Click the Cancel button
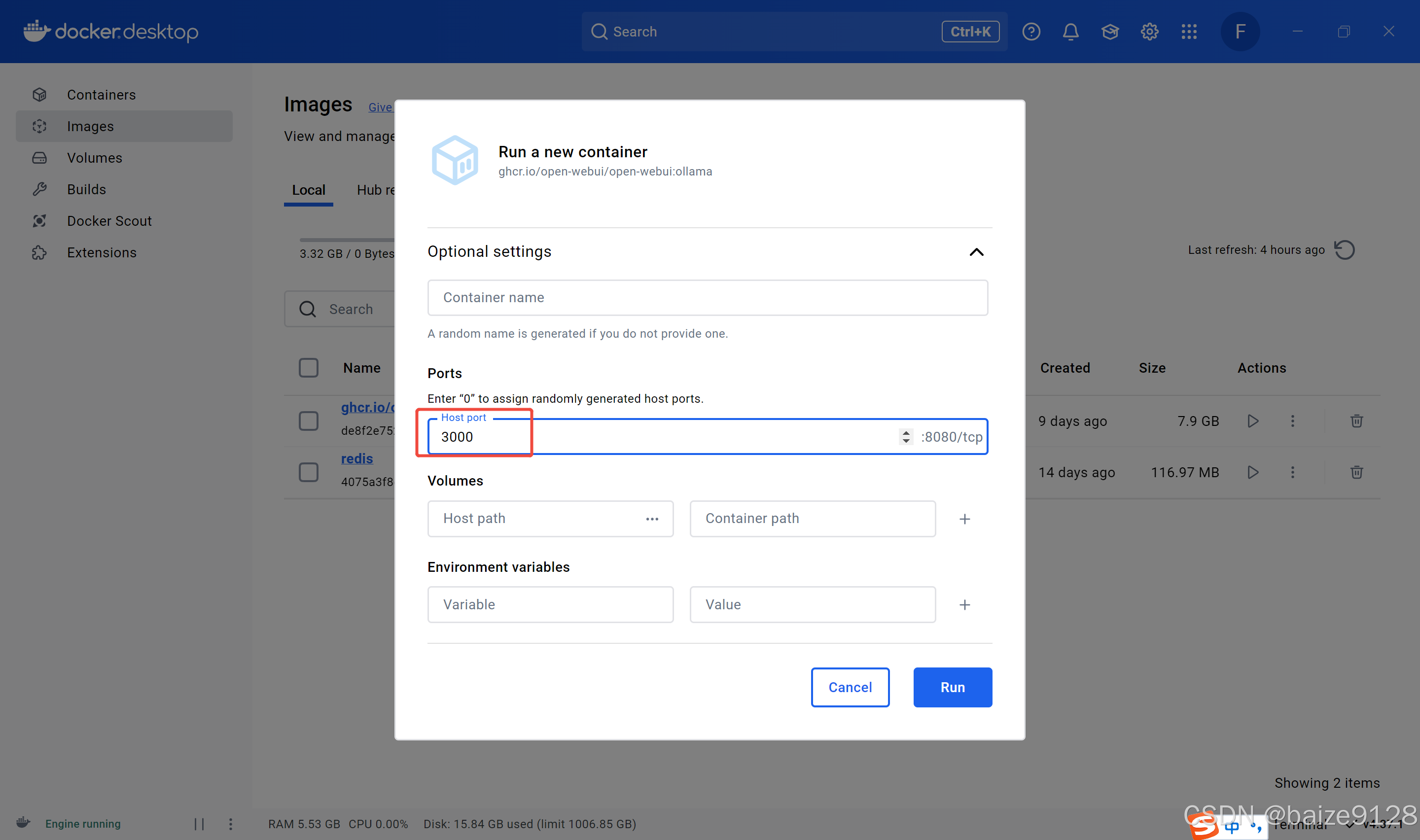This screenshot has width=1420, height=840. (x=850, y=687)
